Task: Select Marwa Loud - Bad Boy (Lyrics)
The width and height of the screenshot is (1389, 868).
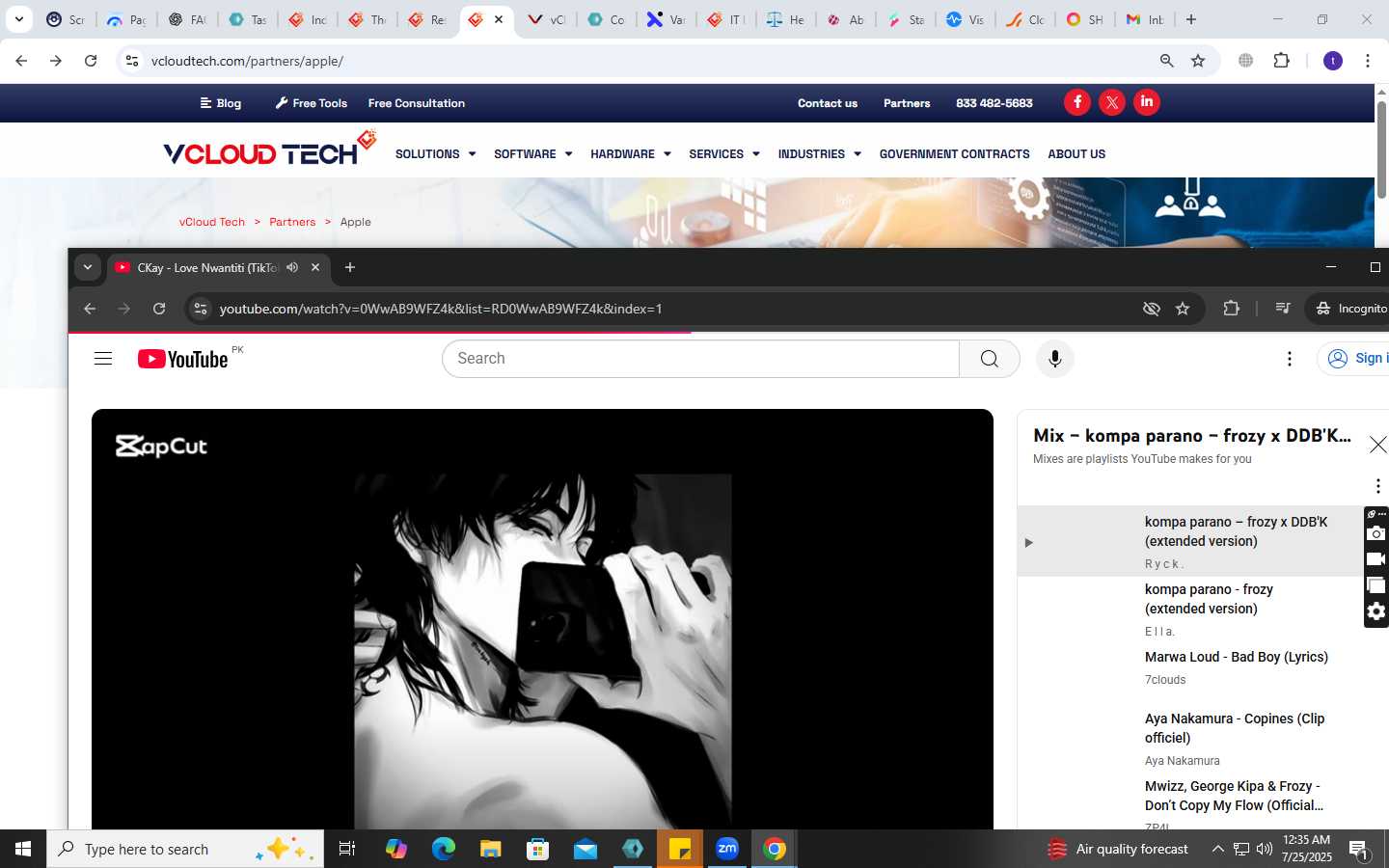Action: 1191,668
